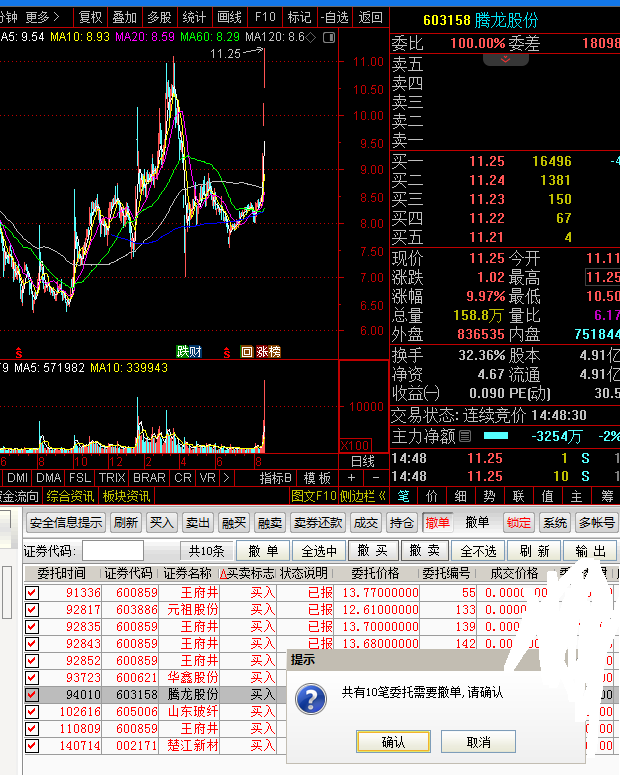Image resolution: width=620 pixels, height=775 pixels.
Task: Sort by 委托时间 column header
Action: [62, 573]
